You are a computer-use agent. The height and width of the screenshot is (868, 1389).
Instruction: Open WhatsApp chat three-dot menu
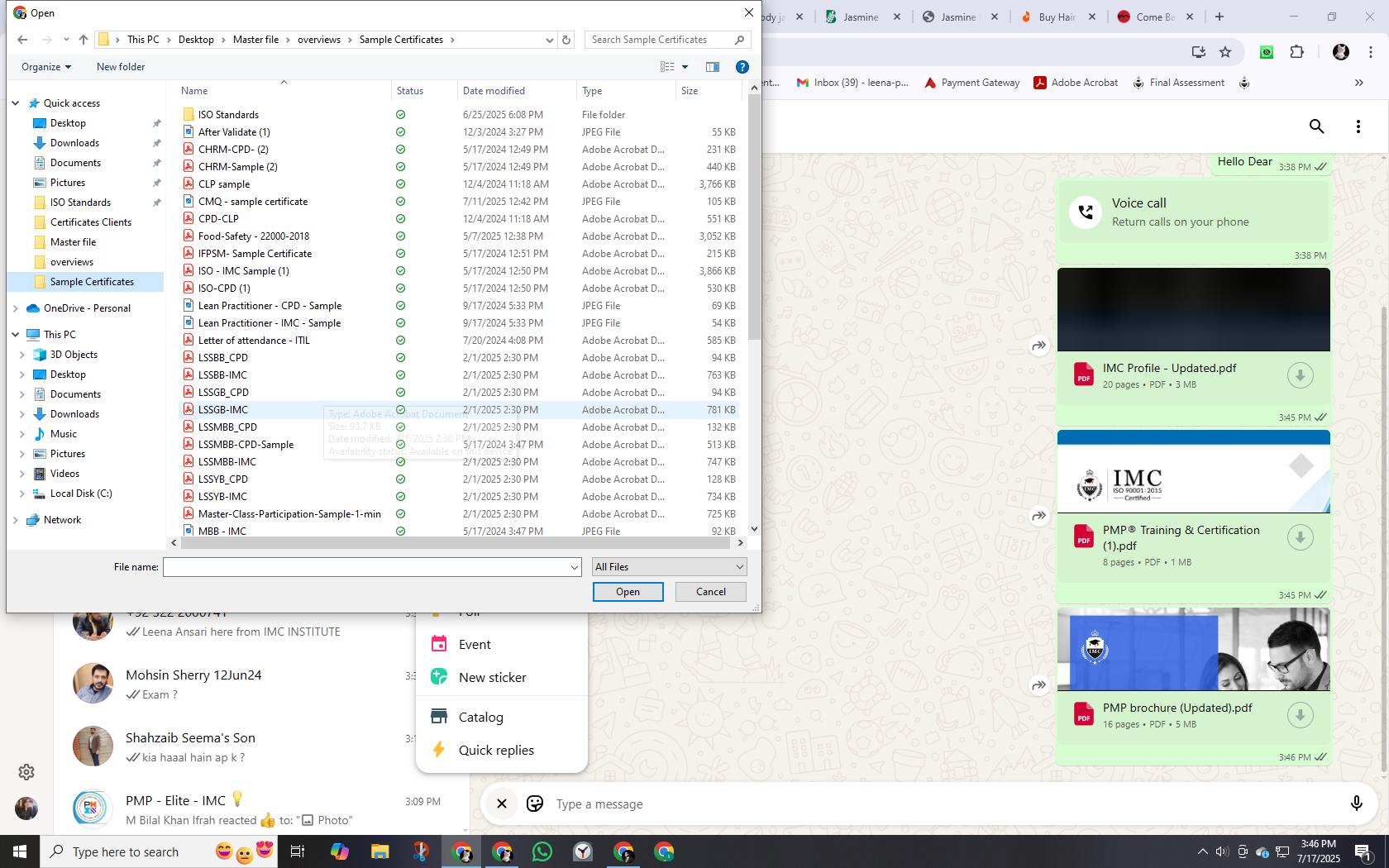(x=1358, y=126)
